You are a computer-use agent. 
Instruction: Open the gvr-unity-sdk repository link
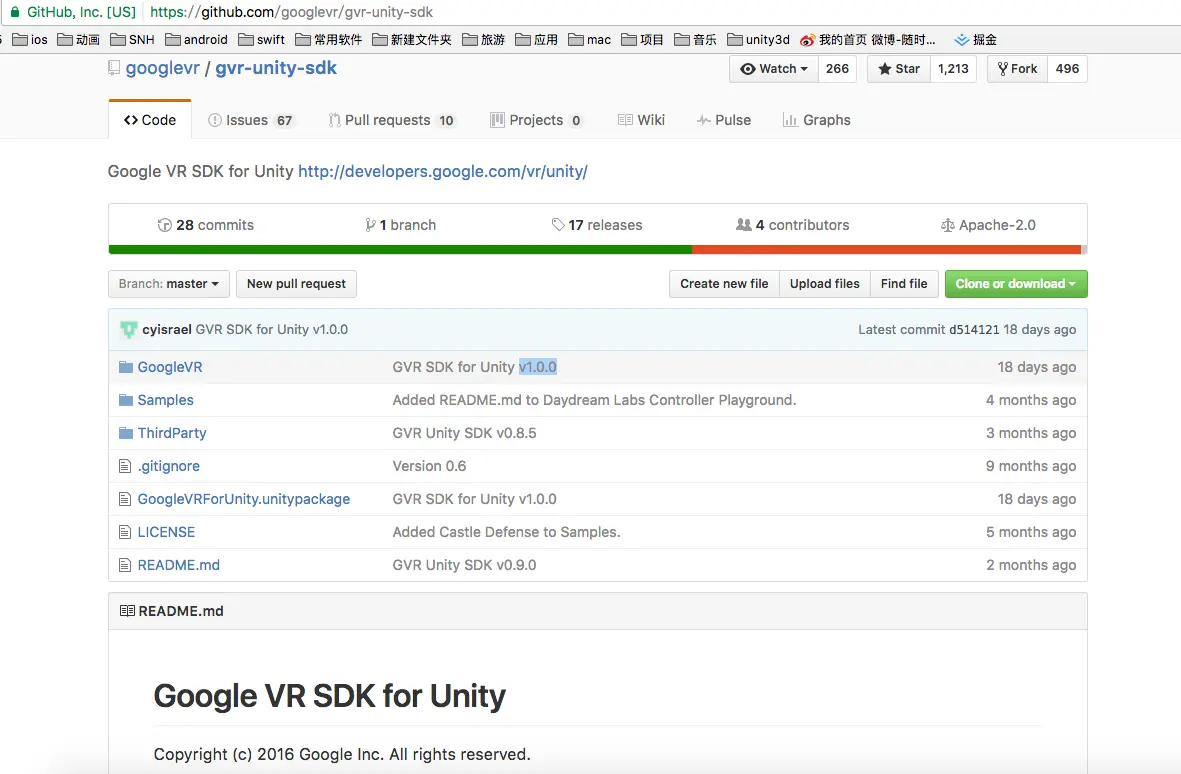click(x=276, y=68)
